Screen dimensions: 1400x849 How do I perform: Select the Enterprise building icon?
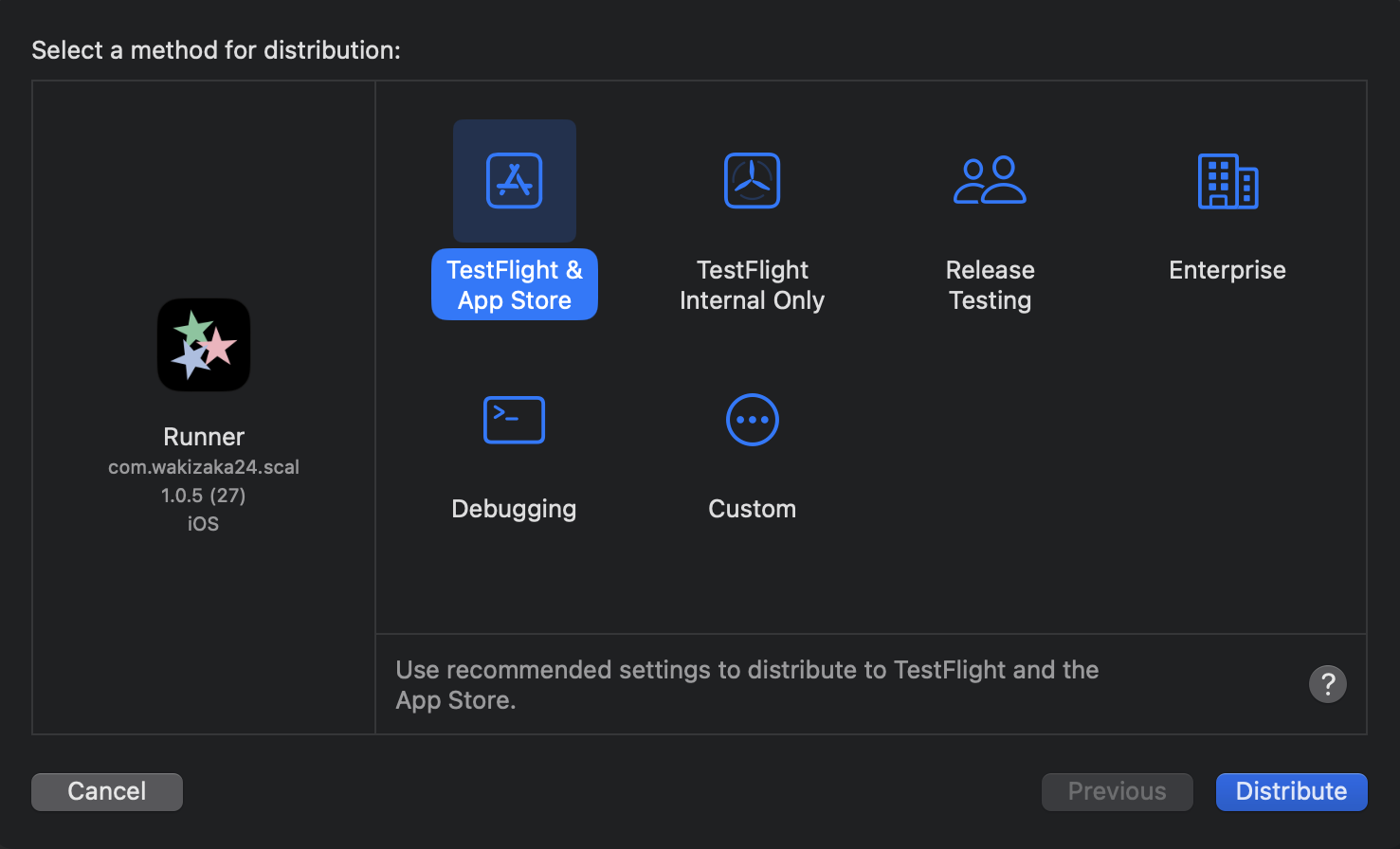click(x=1227, y=180)
